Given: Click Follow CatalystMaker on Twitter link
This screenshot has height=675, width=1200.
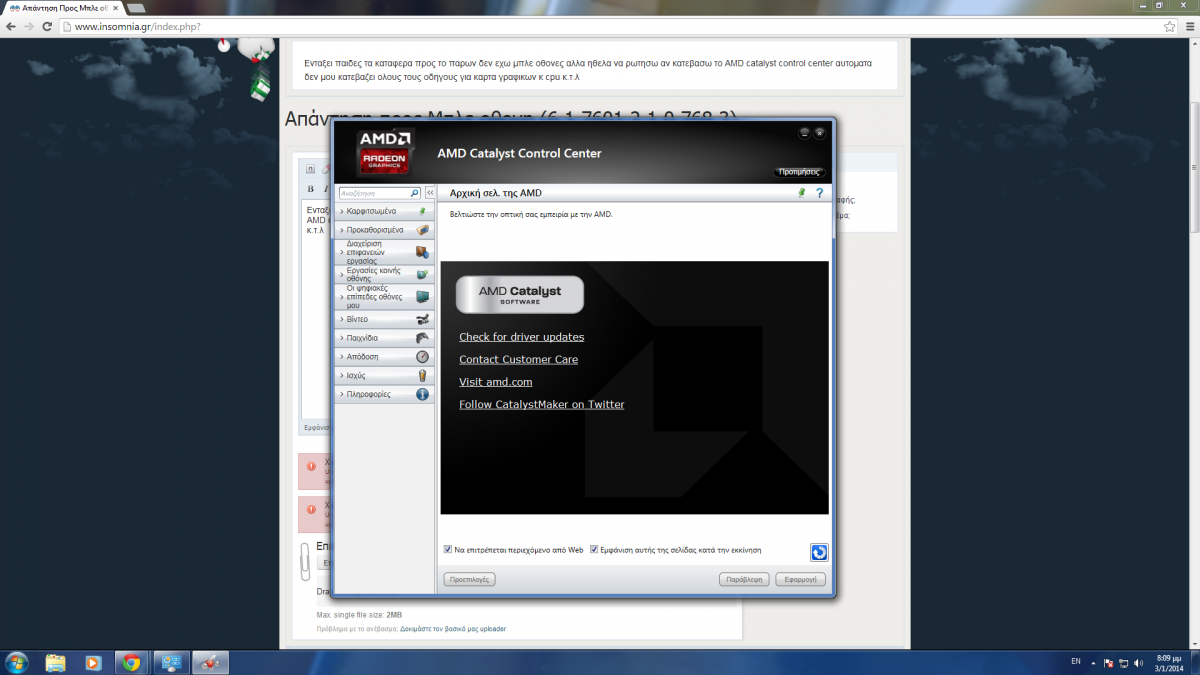Looking at the screenshot, I should coord(541,404).
